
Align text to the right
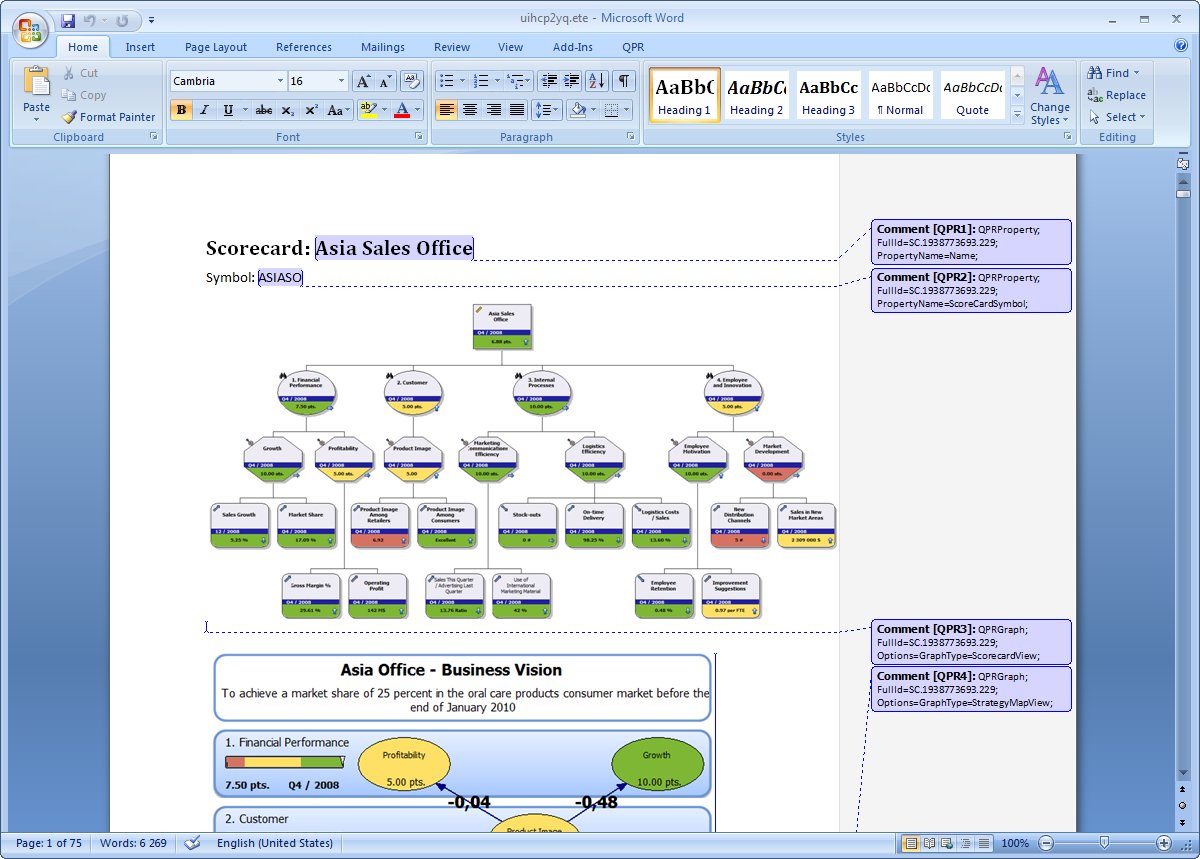click(493, 110)
